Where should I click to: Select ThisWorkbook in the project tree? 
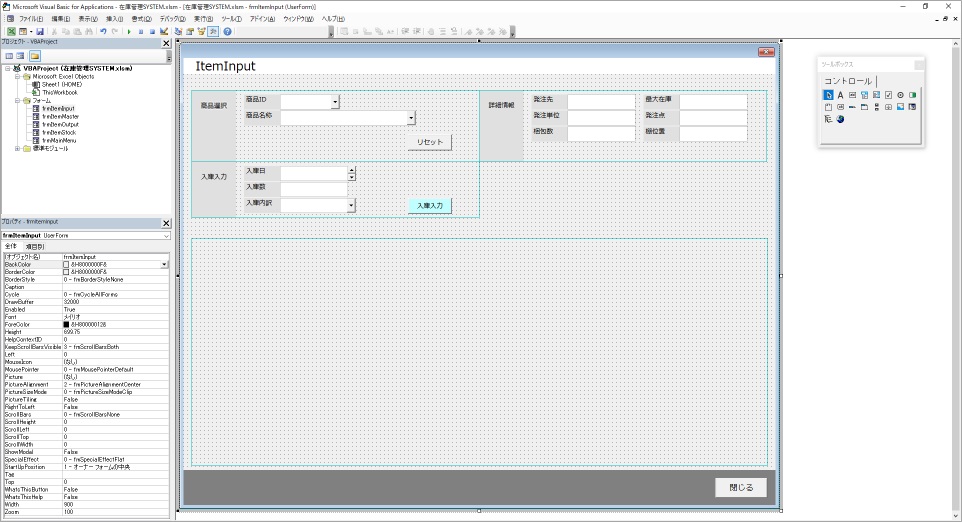(x=60, y=93)
